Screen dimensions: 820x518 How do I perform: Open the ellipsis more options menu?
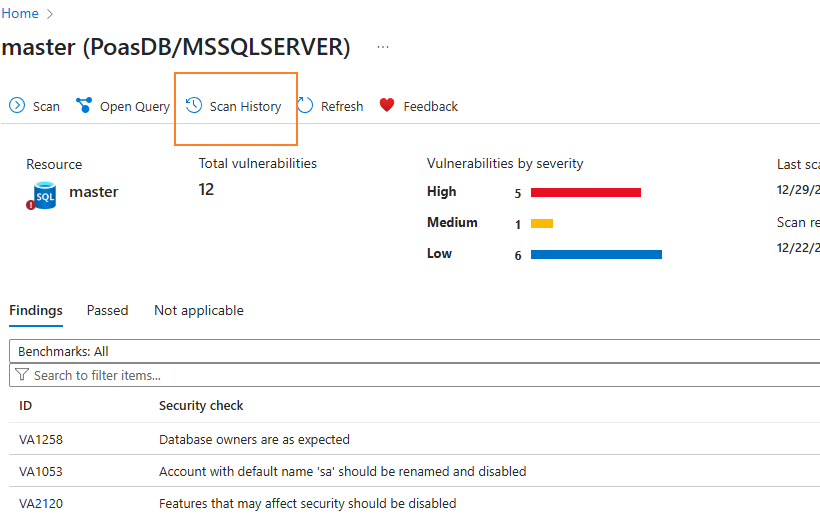point(383,47)
